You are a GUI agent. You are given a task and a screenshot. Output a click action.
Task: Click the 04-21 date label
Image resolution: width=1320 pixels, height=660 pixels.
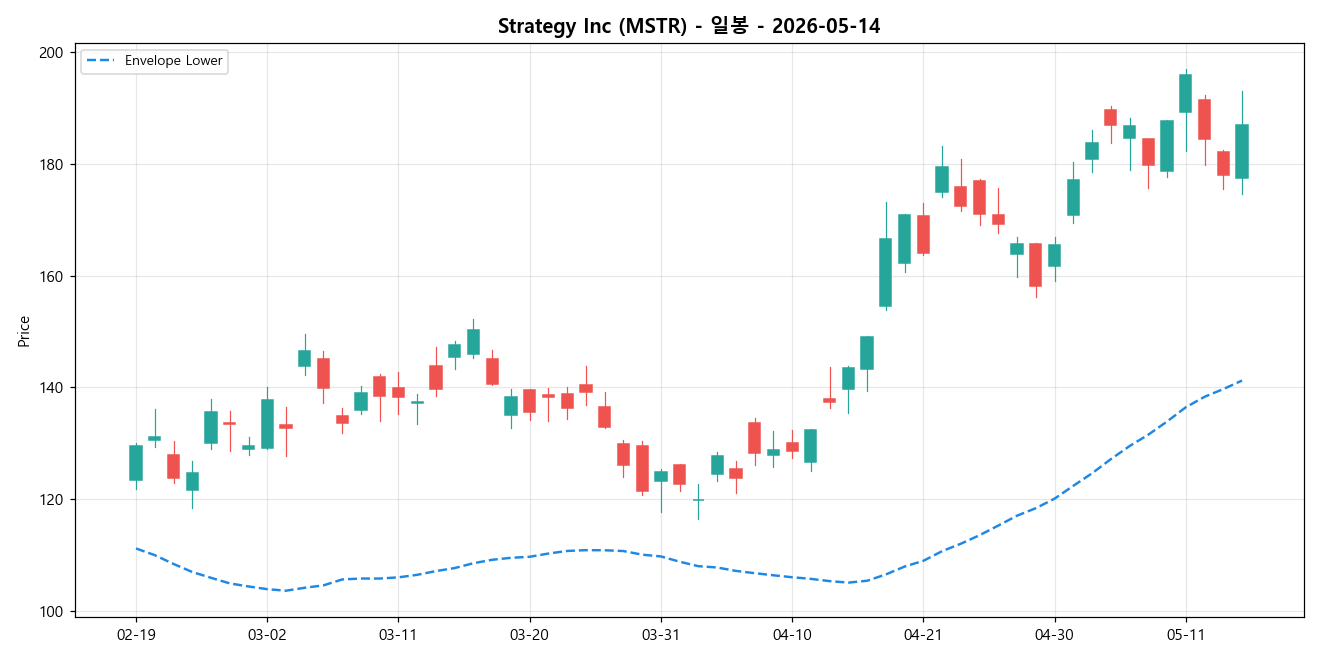pos(923,634)
